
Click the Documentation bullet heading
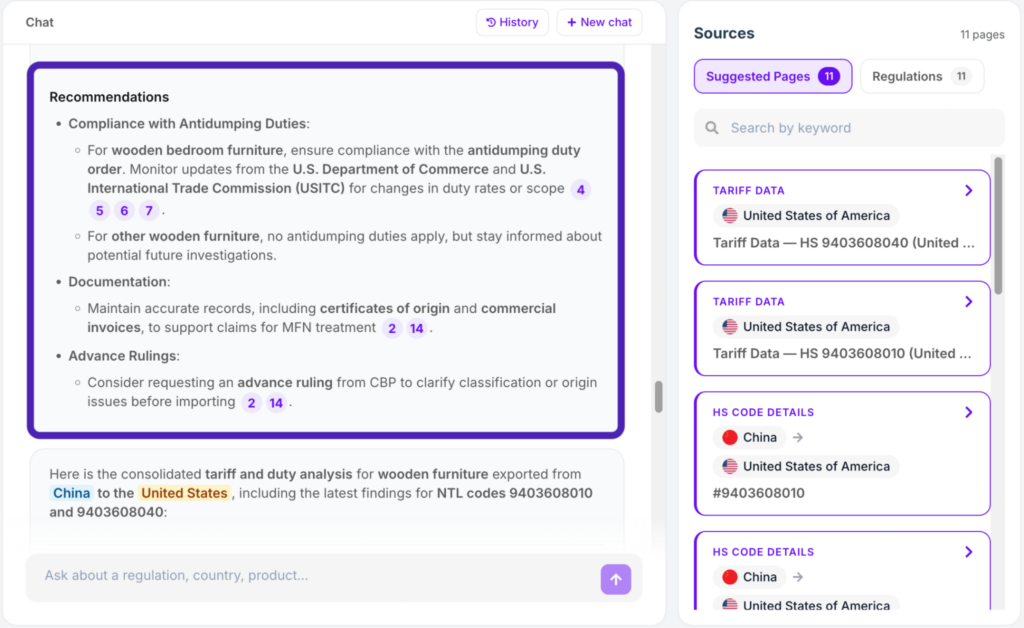119,282
